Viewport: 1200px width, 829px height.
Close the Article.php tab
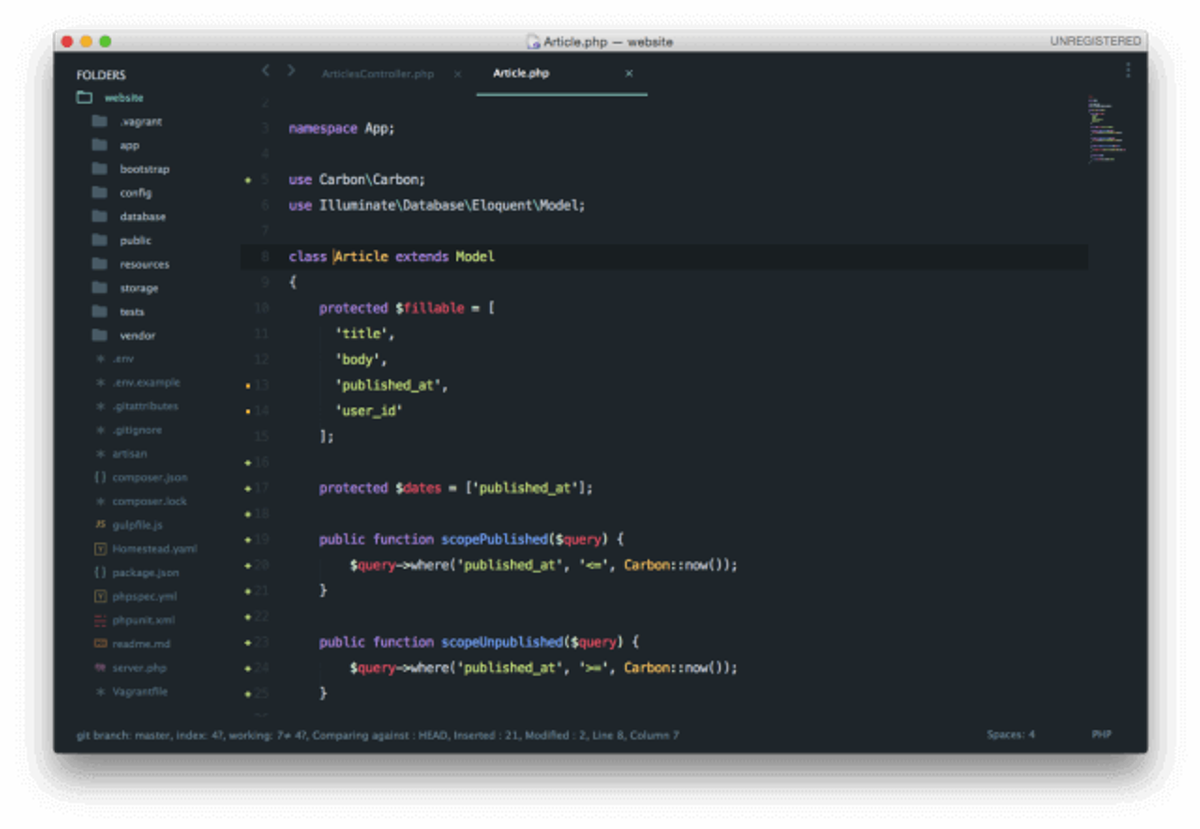tap(629, 73)
